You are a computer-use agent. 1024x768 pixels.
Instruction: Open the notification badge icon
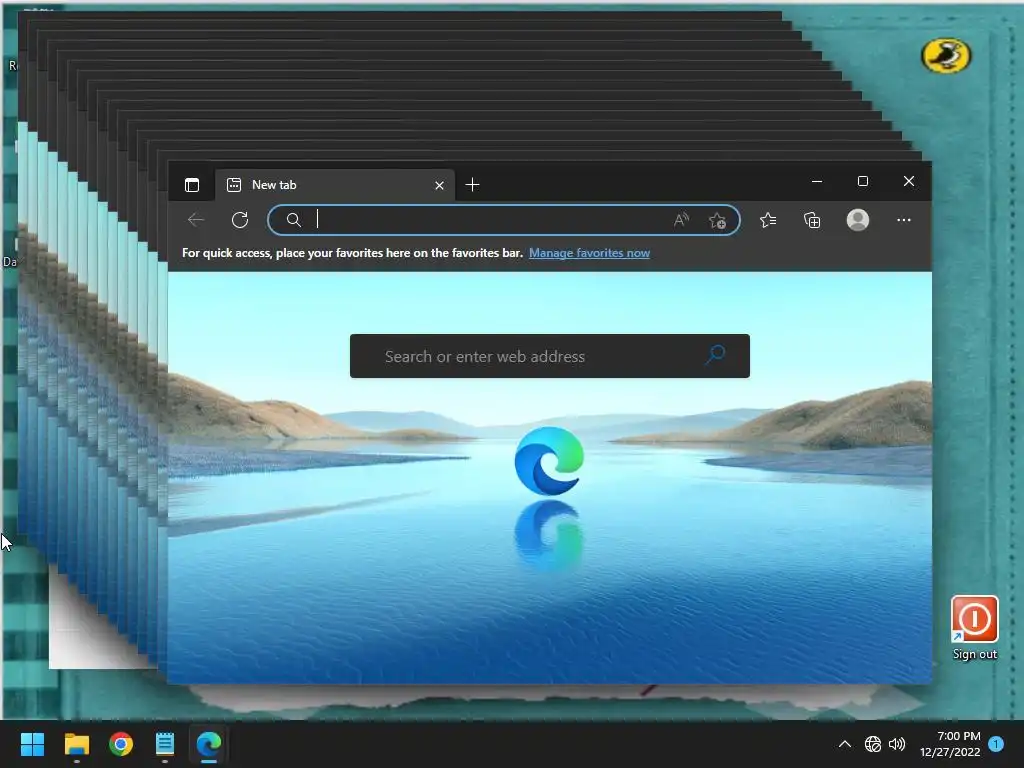point(996,744)
